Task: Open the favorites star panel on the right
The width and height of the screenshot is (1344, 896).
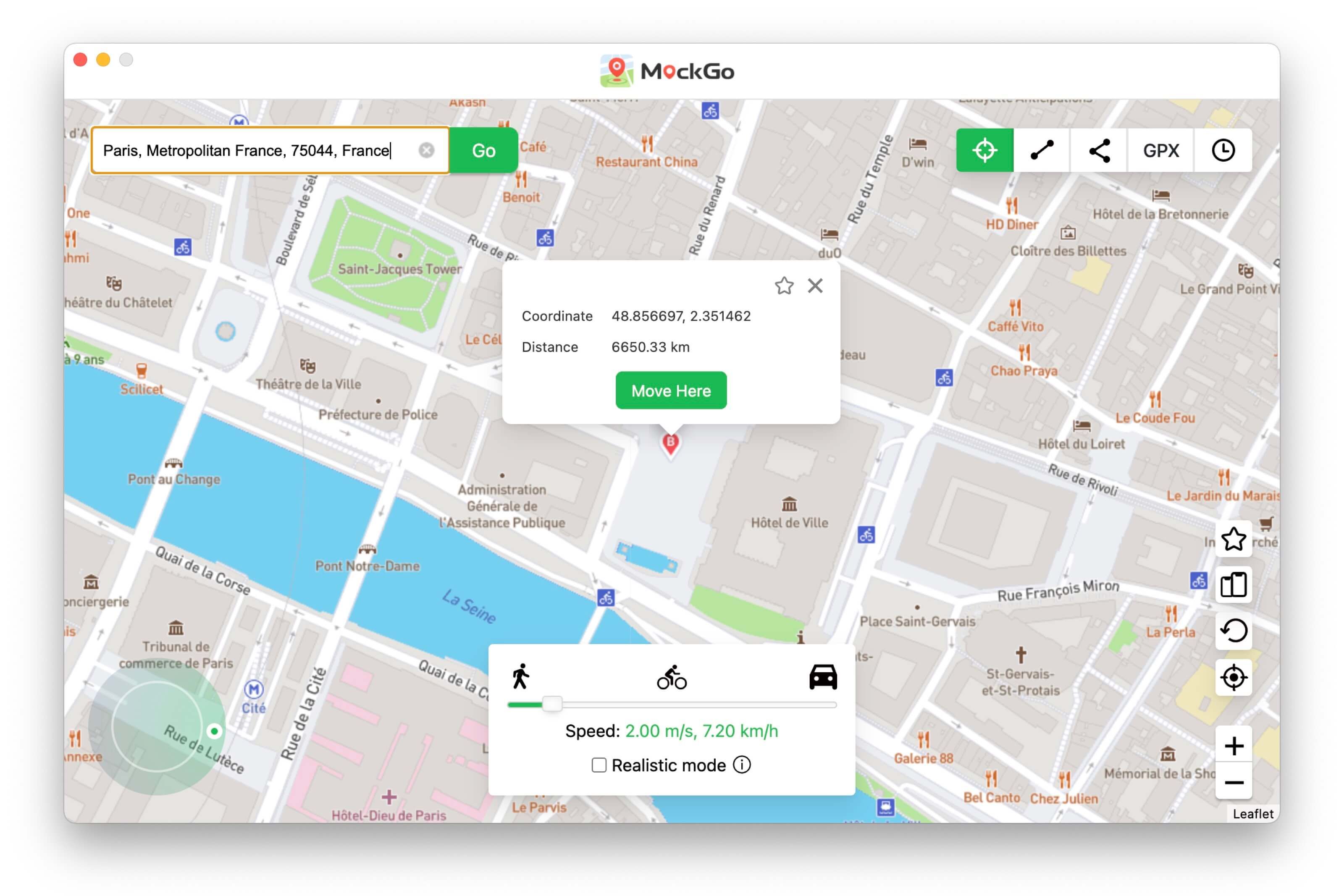Action: (x=1233, y=540)
